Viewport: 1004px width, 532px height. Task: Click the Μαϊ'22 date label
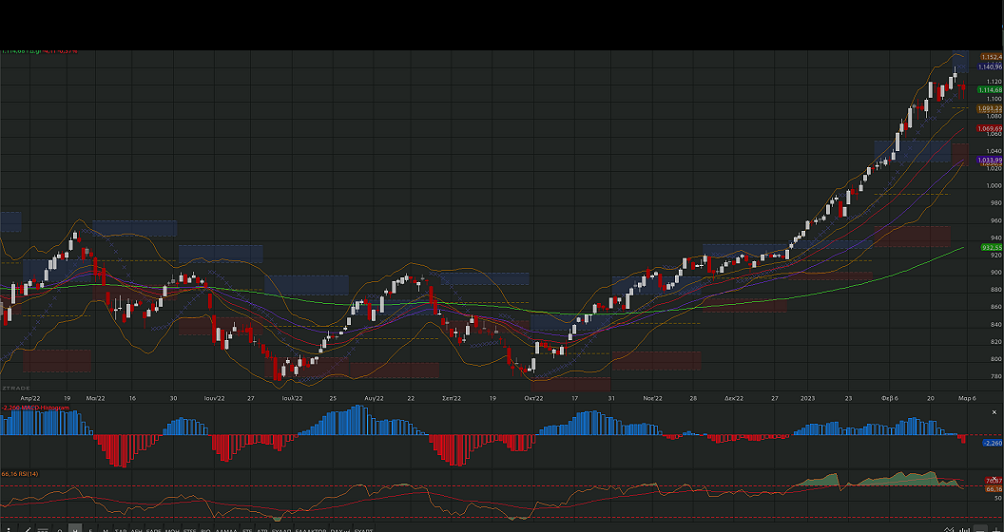coord(95,398)
